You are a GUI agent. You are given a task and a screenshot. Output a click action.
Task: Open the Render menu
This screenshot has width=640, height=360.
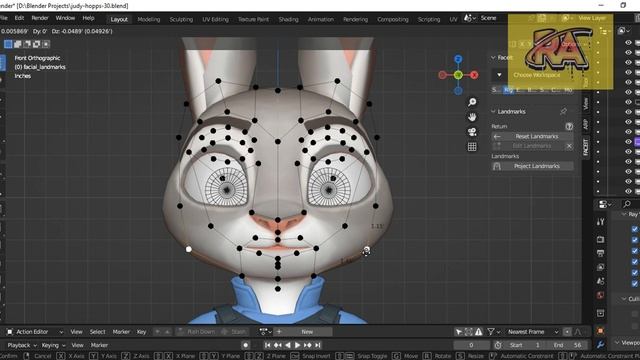click(x=40, y=18)
